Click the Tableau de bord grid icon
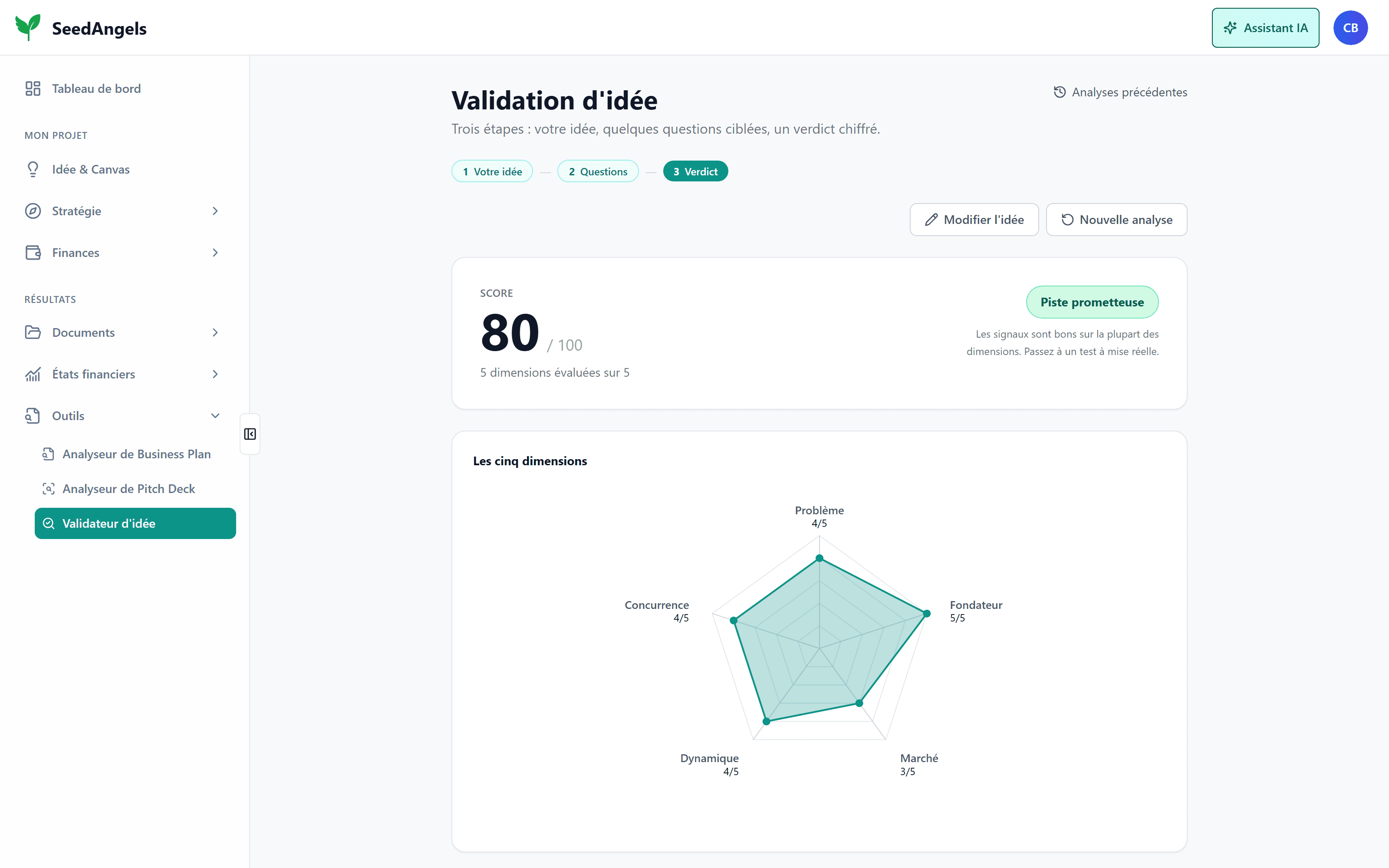Screen dimensions: 1389x868 coord(33,89)
